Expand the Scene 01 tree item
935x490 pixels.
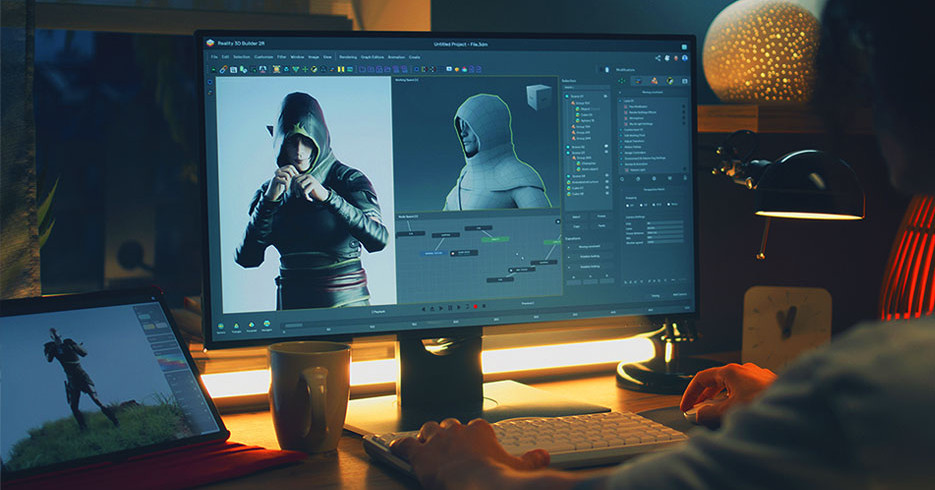(x=566, y=96)
